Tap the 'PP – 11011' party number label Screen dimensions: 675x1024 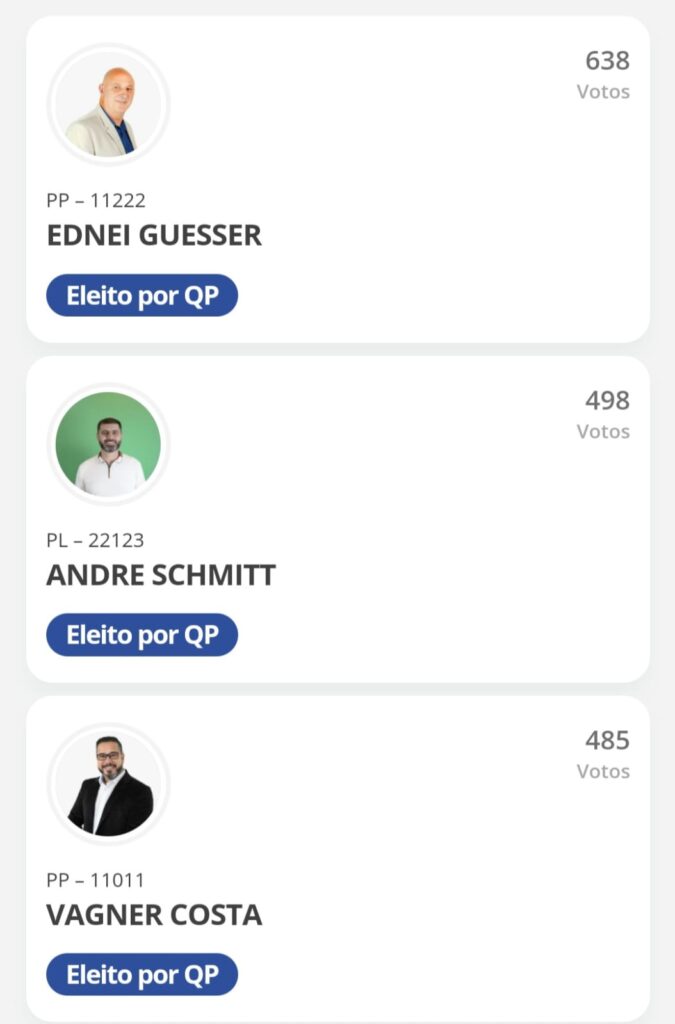(x=95, y=881)
